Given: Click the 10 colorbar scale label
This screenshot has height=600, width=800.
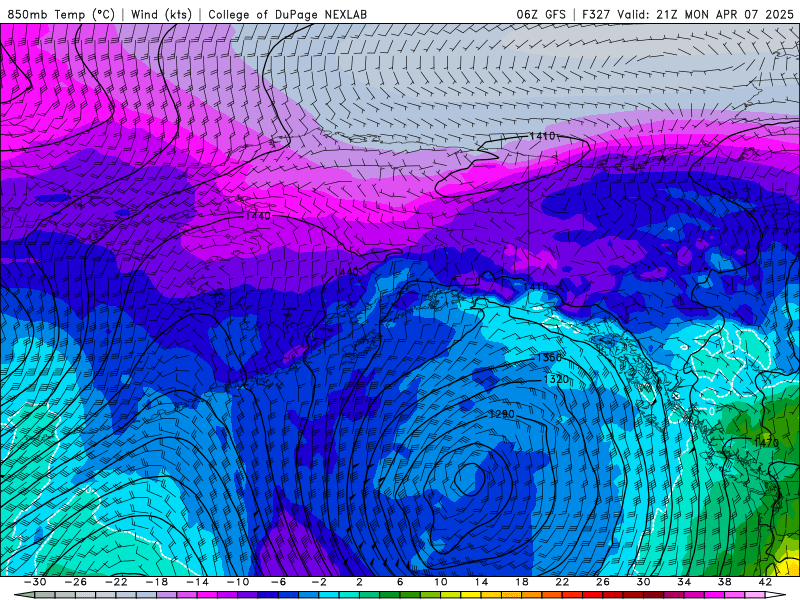Looking at the screenshot, I should tap(441, 582).
